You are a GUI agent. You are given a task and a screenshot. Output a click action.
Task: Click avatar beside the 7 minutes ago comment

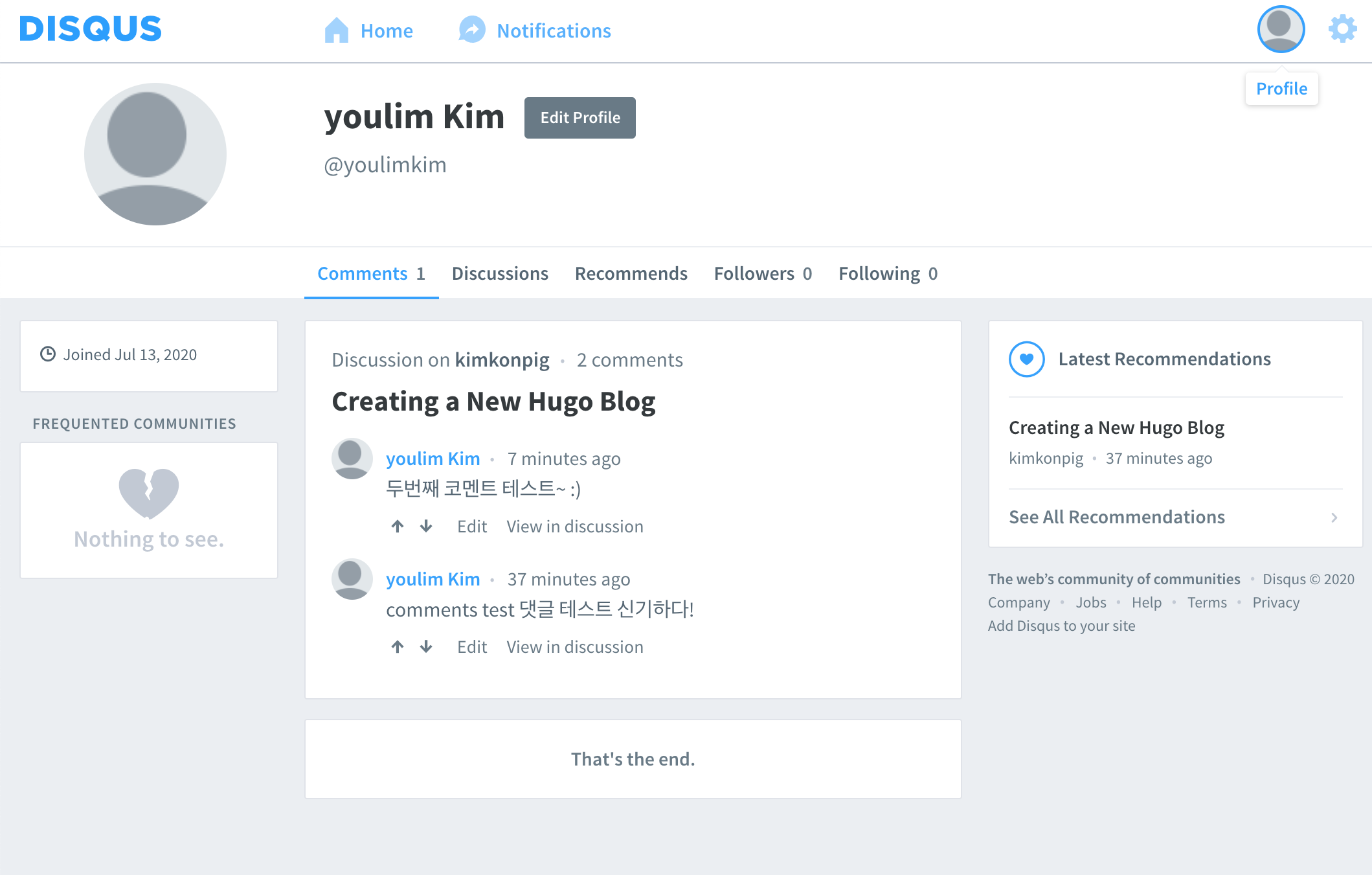(352, 459)
